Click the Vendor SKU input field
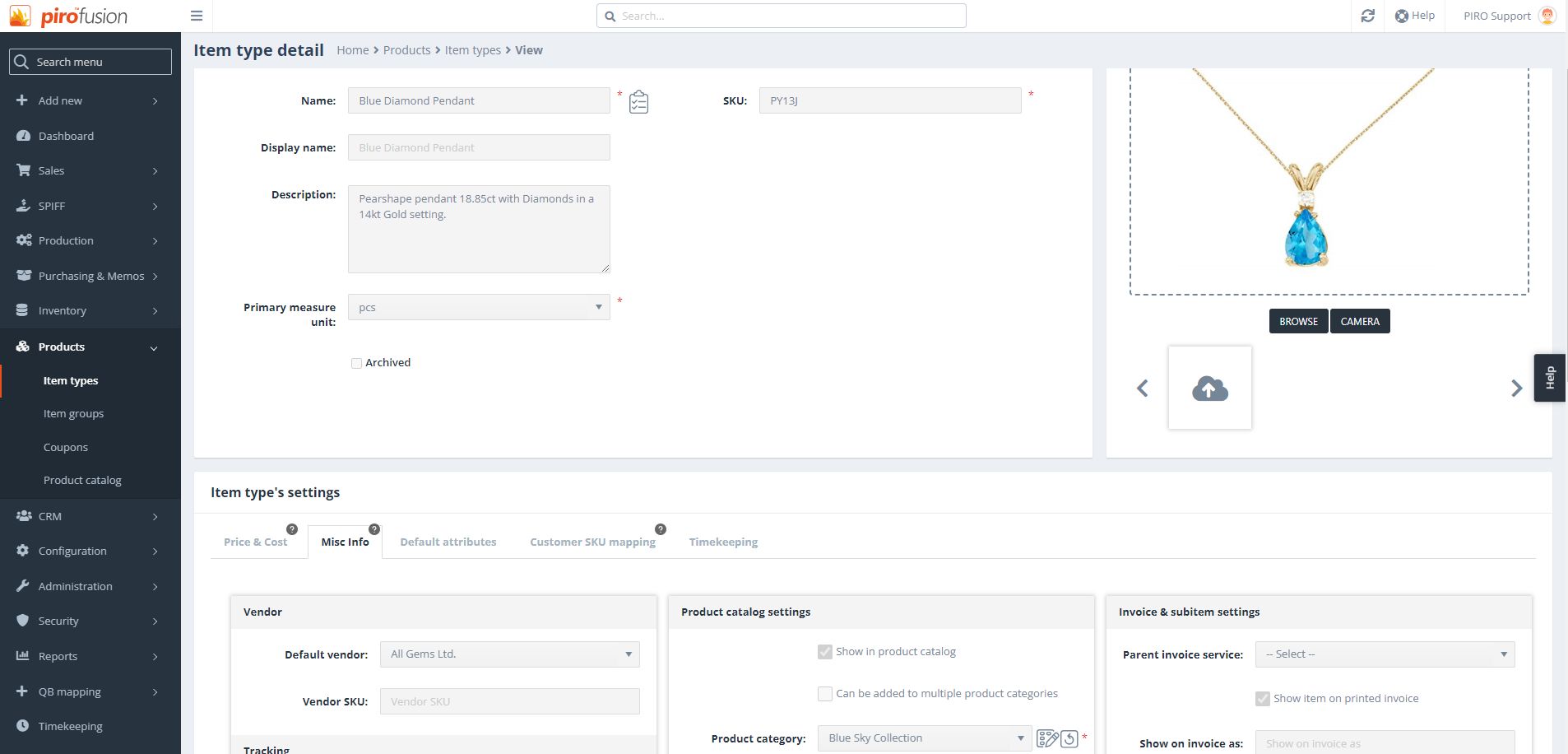This screenshot has height=754, width=1568. pyautogui.click(x=509, y=701)
